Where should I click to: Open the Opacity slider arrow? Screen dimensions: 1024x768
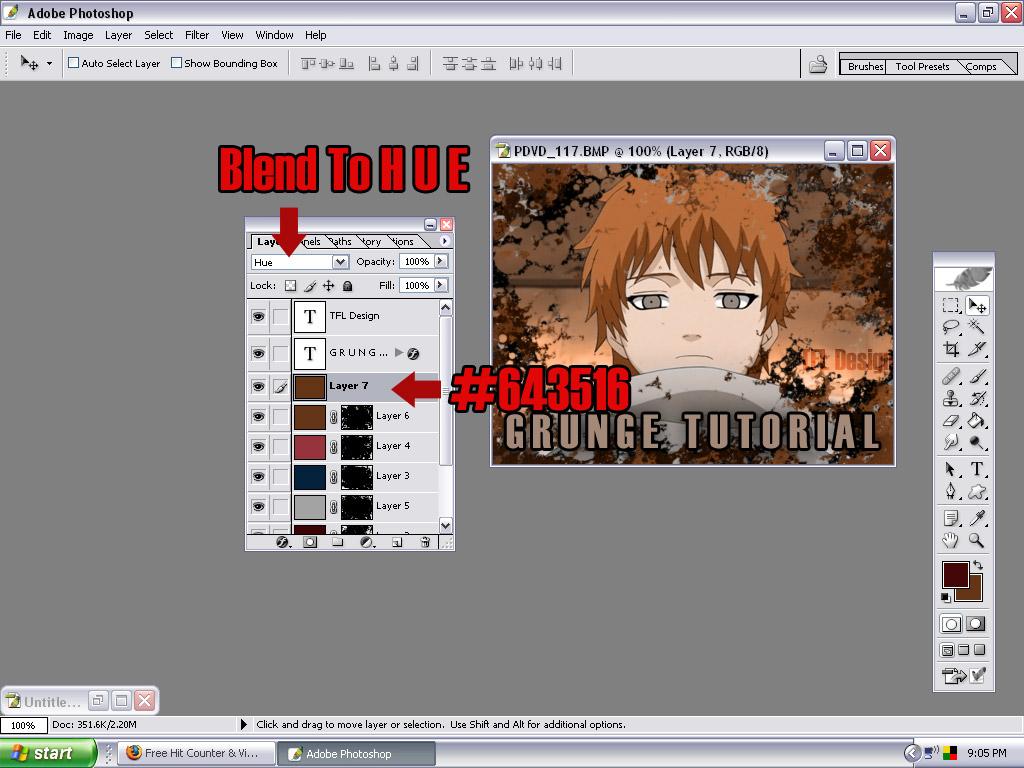tap(441, 261)
